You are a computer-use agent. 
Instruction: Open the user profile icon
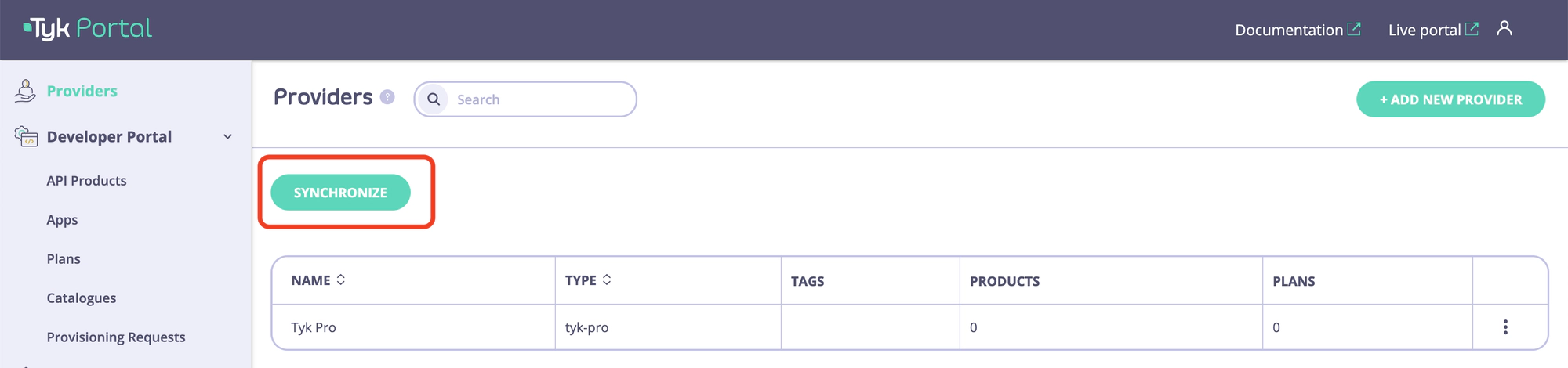(1504, 29)
